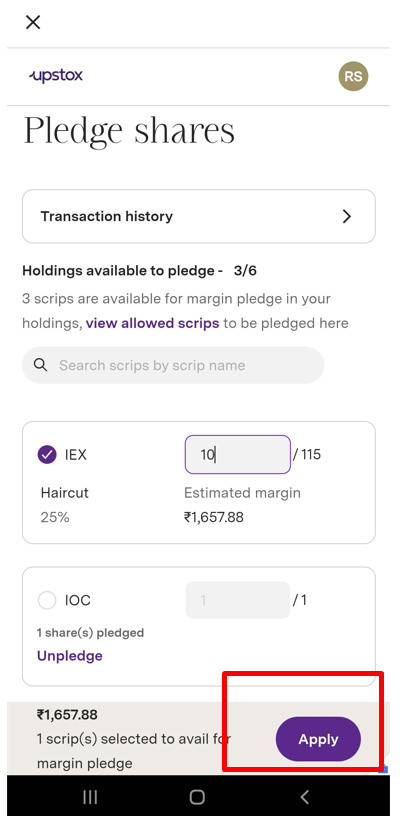Apply the margin pledge
This screenshot has width=400, height=816.
tap(318, 739)
